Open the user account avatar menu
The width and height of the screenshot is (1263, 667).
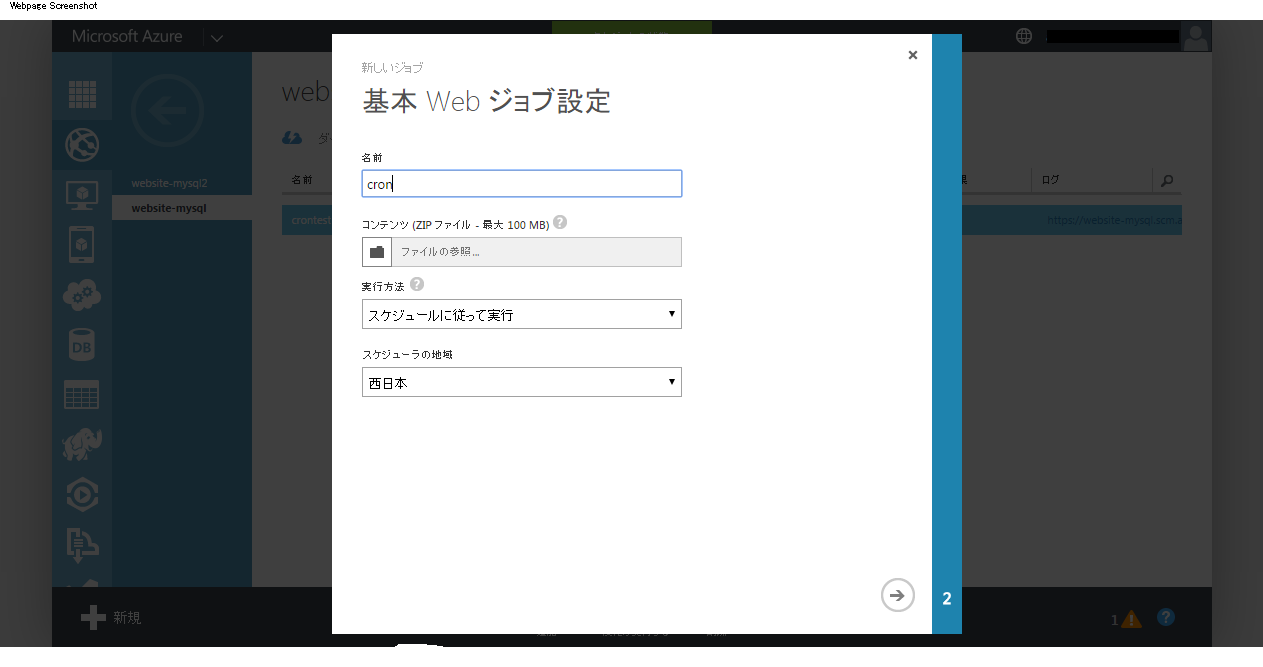tap(1195, 37)
